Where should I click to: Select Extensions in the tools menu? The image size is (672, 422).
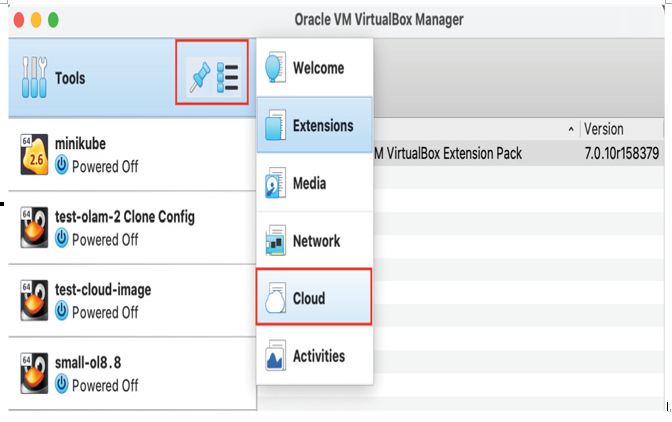point(315,125)
